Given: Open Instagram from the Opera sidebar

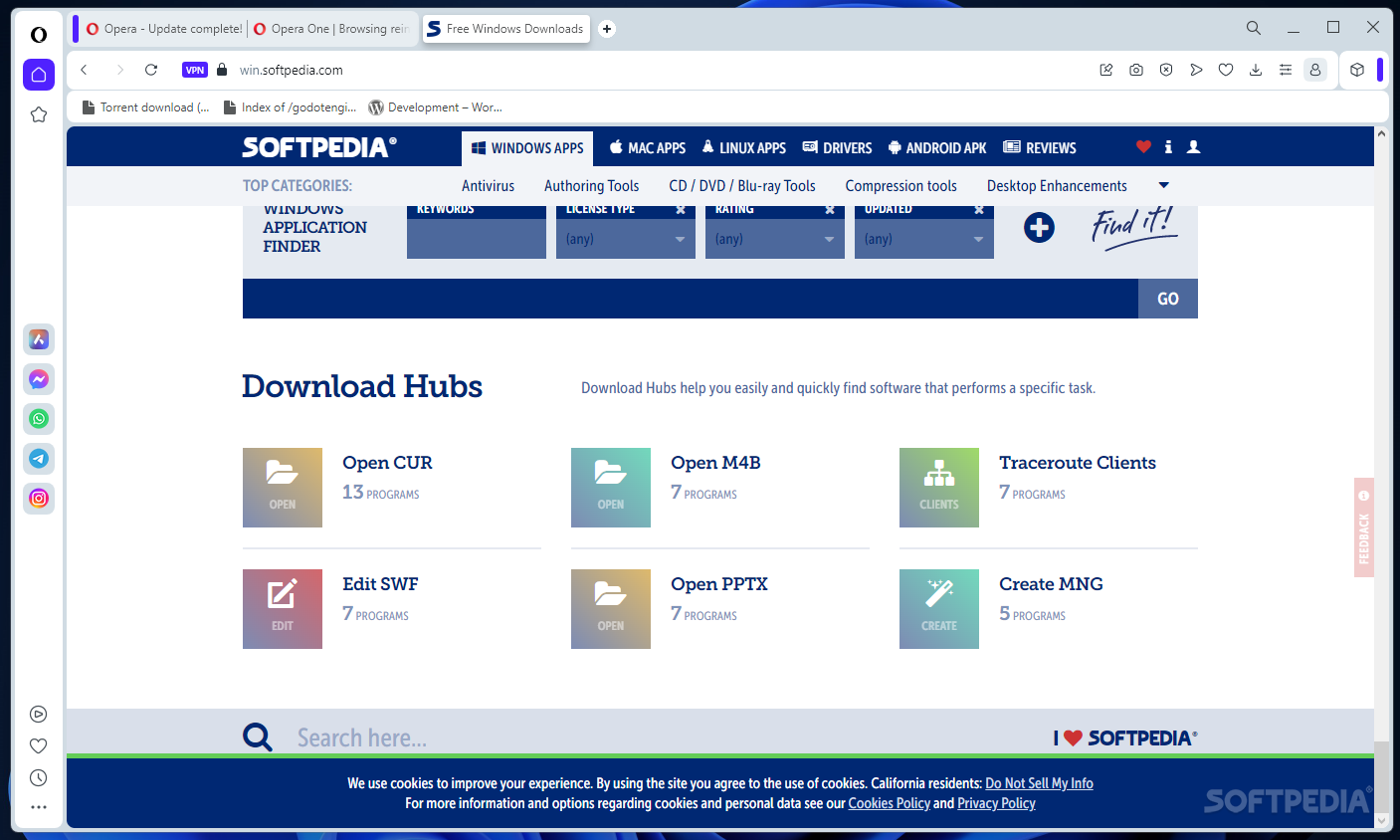Looking at the screenshot, I should point(38,499).
